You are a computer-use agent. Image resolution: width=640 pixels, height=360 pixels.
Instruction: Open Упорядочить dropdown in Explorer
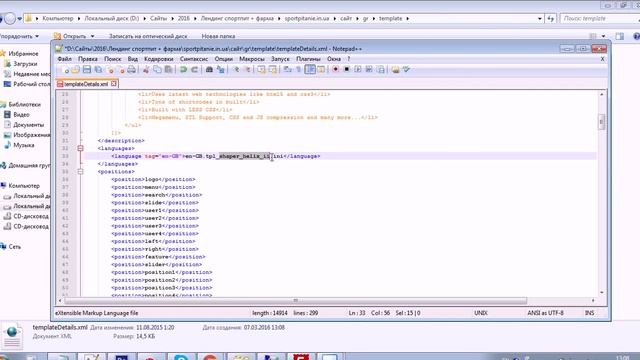click(20, 36)
